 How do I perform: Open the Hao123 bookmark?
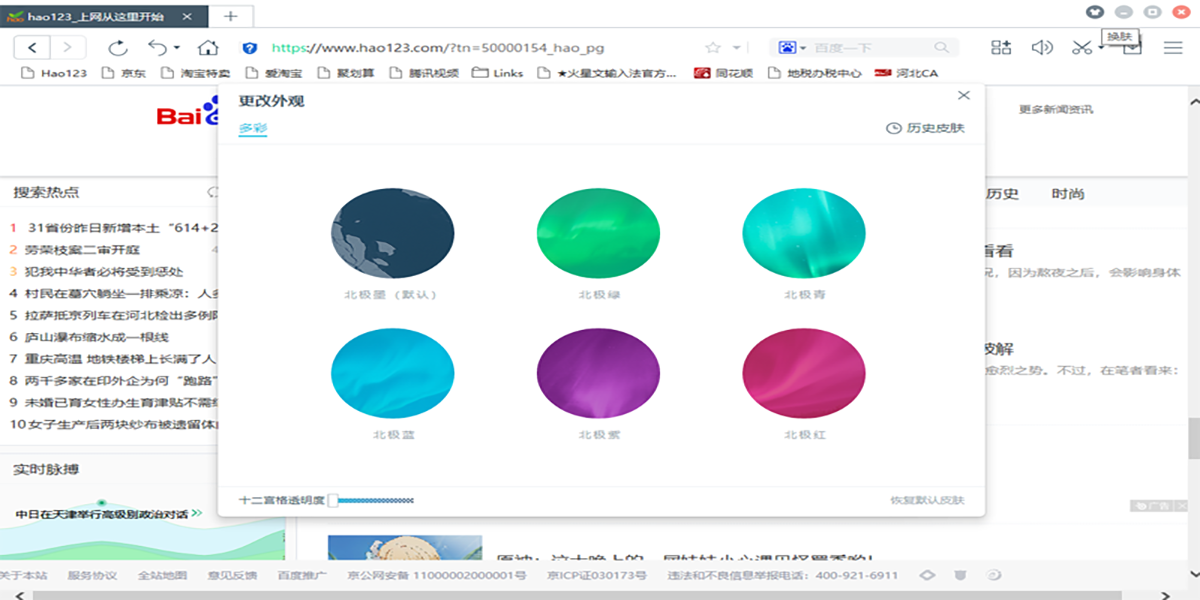[x=55, y=73]
